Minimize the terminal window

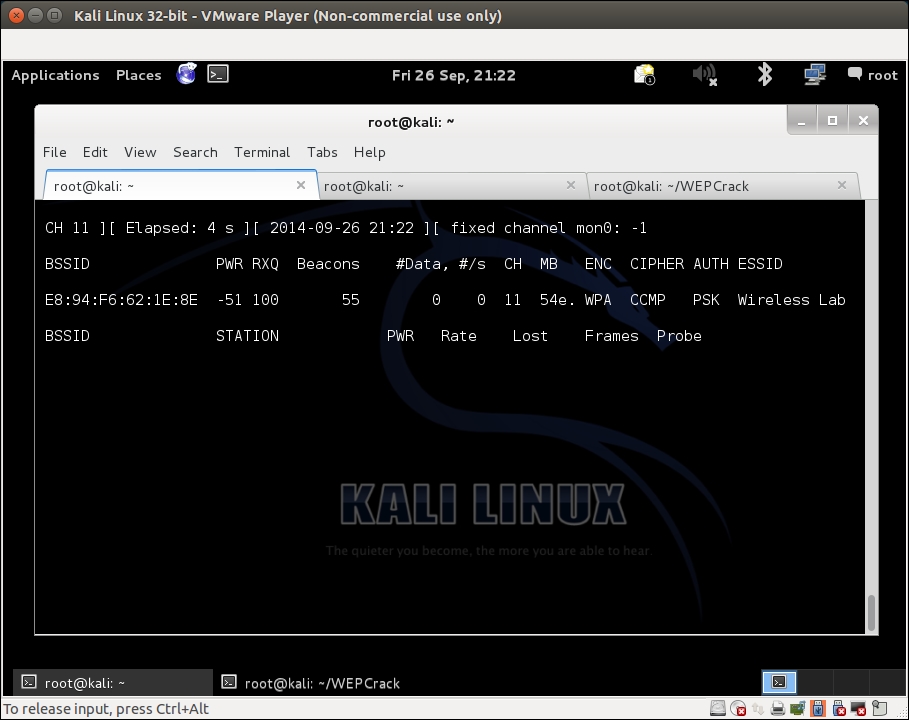(x=802, y=121)
